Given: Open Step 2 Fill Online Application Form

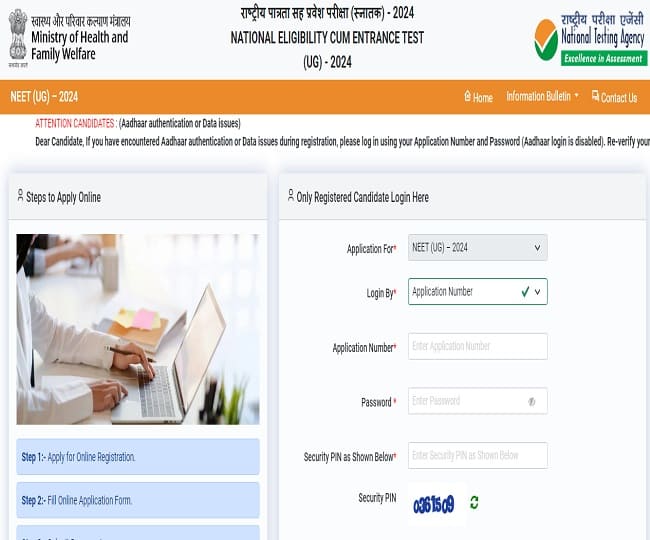Looking at the screenshot, I should (138, 500).
